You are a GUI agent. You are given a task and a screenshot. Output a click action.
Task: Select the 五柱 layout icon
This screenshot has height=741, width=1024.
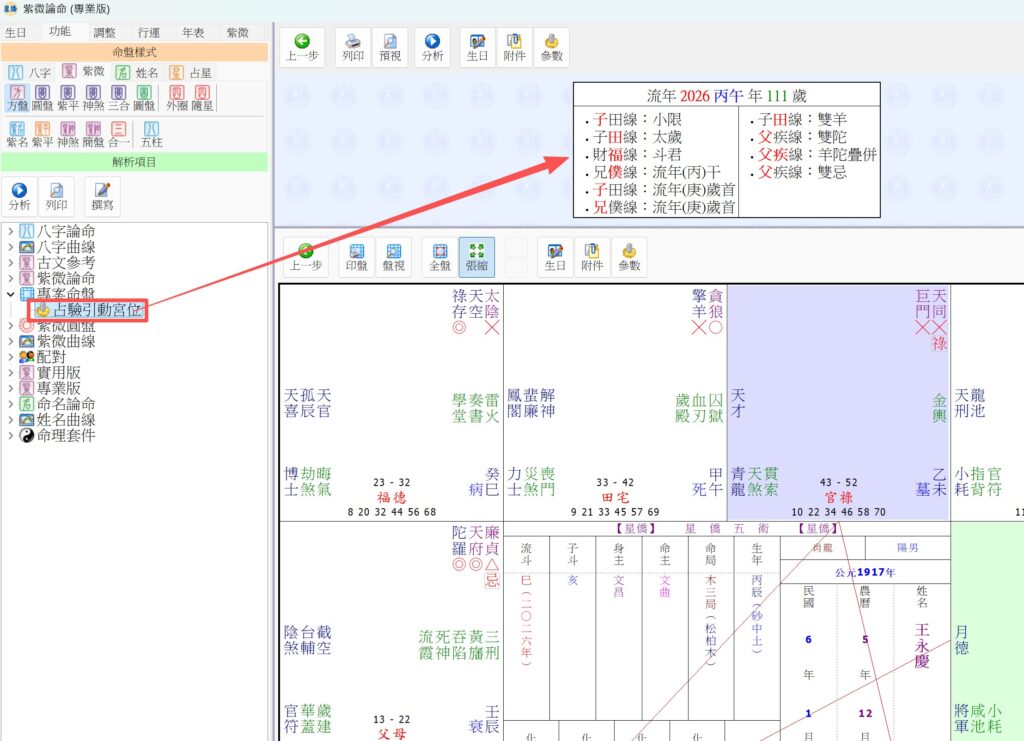point(152,134)
